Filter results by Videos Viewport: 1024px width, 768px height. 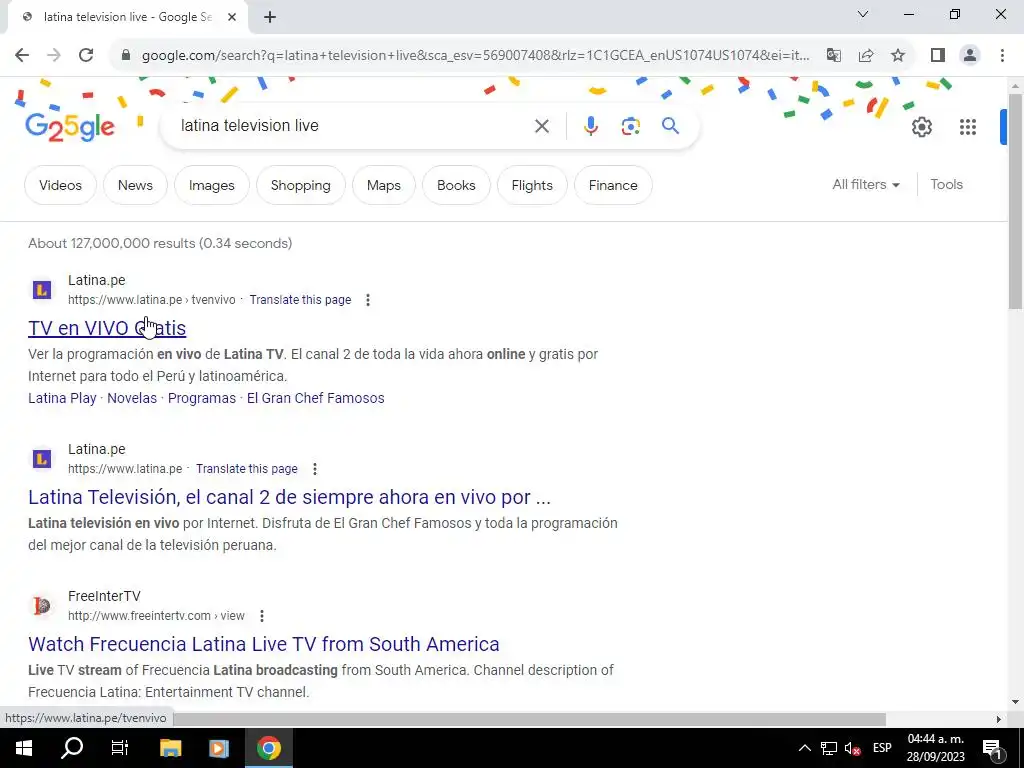[x=60, y=185]
